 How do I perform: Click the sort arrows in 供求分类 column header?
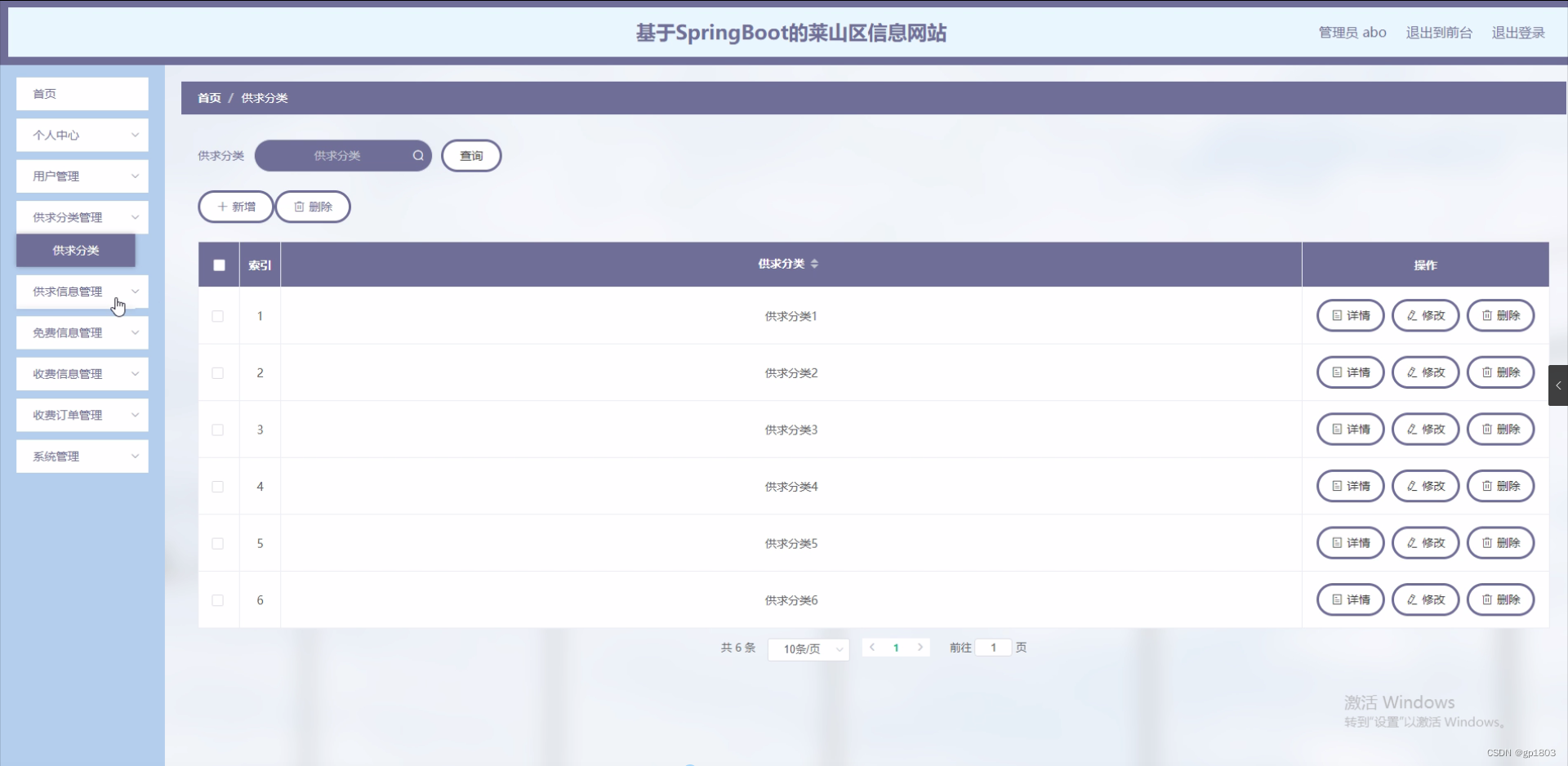(x=814, y=264)
